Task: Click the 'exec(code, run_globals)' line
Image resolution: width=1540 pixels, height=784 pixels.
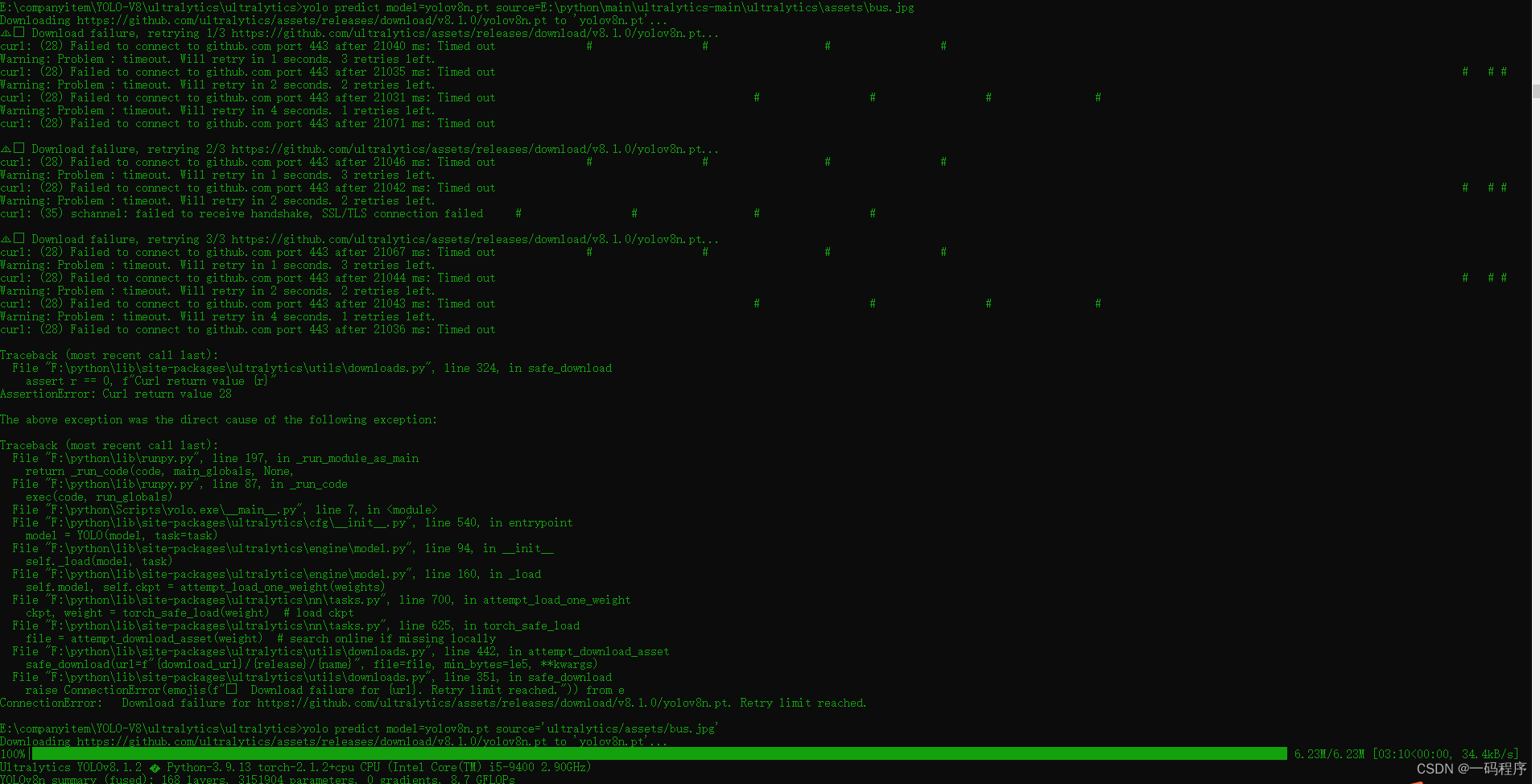Action: click(99, 497)
